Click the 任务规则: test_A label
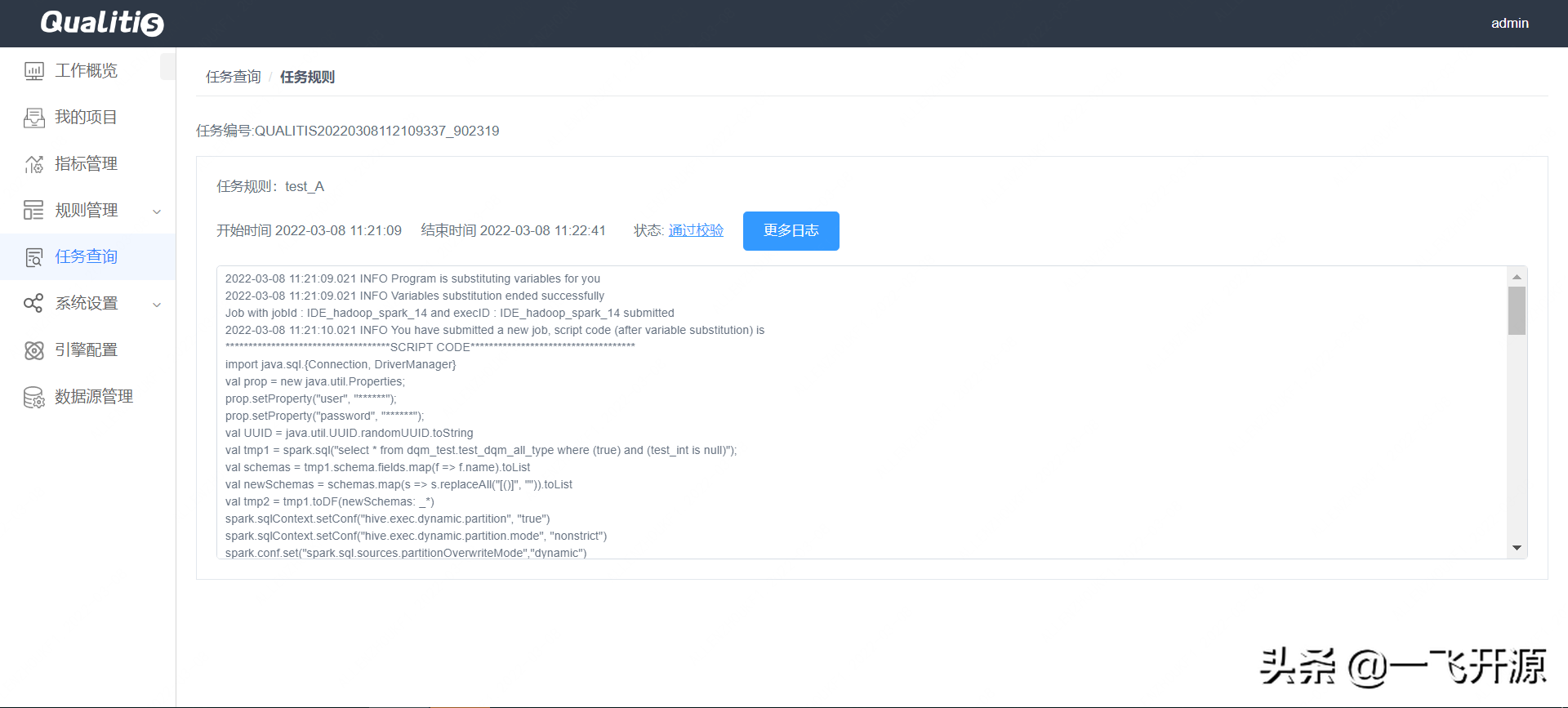This screenshot has width=1568, height=708. pos(270,186)
